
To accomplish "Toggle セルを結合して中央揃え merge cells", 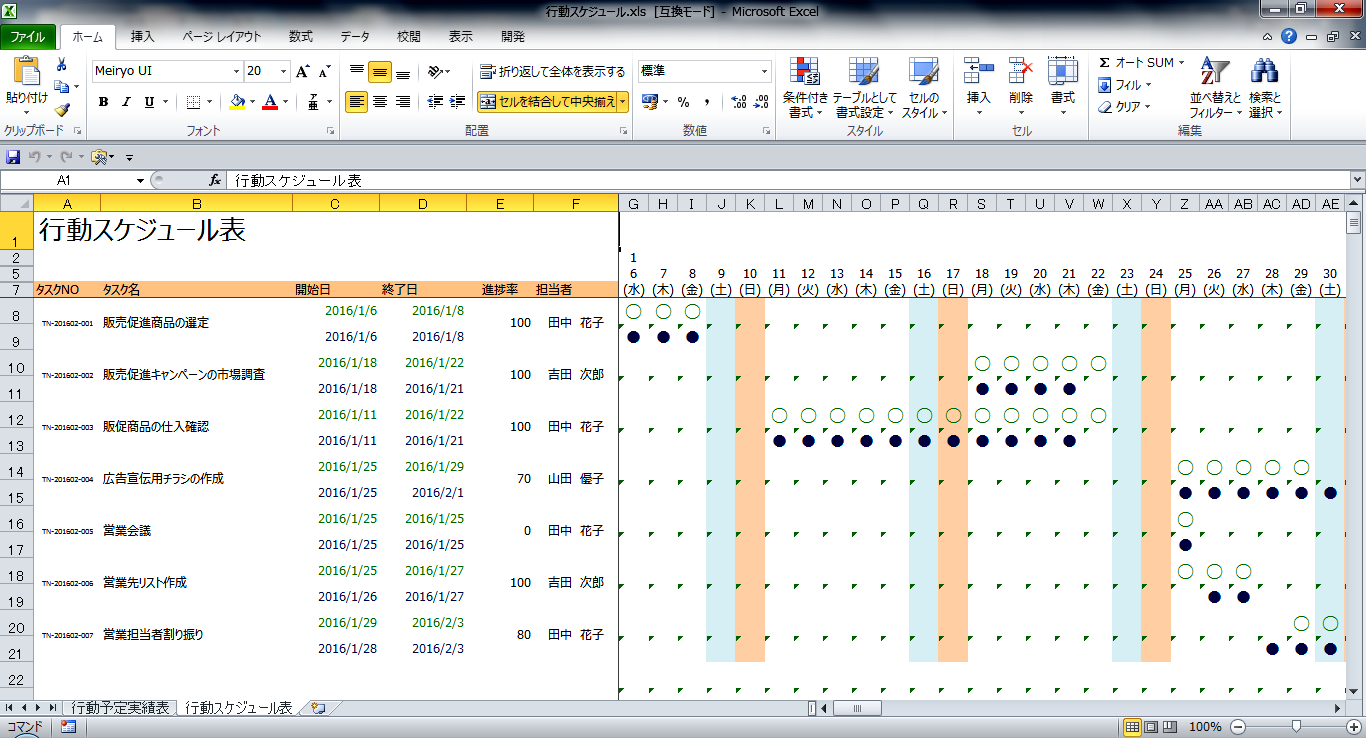I will 548,102.
